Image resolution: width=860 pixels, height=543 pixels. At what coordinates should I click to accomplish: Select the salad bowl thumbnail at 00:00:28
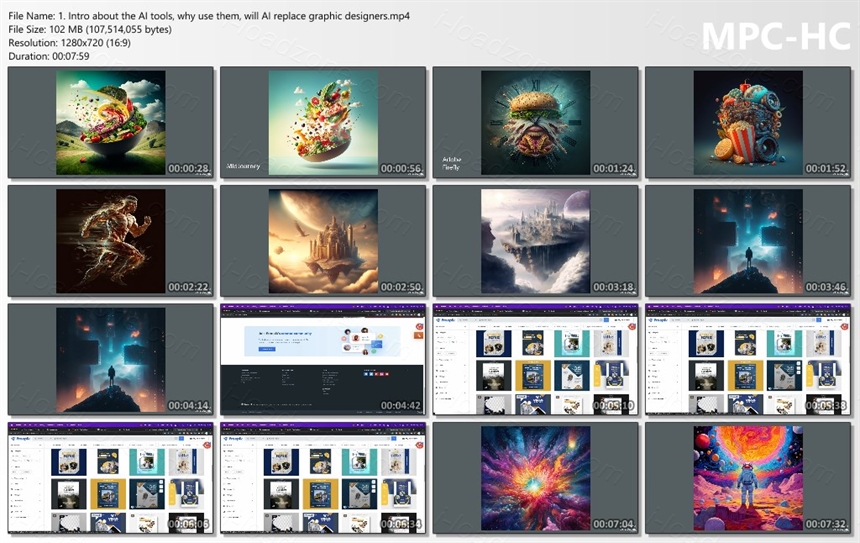coord(111,122)
